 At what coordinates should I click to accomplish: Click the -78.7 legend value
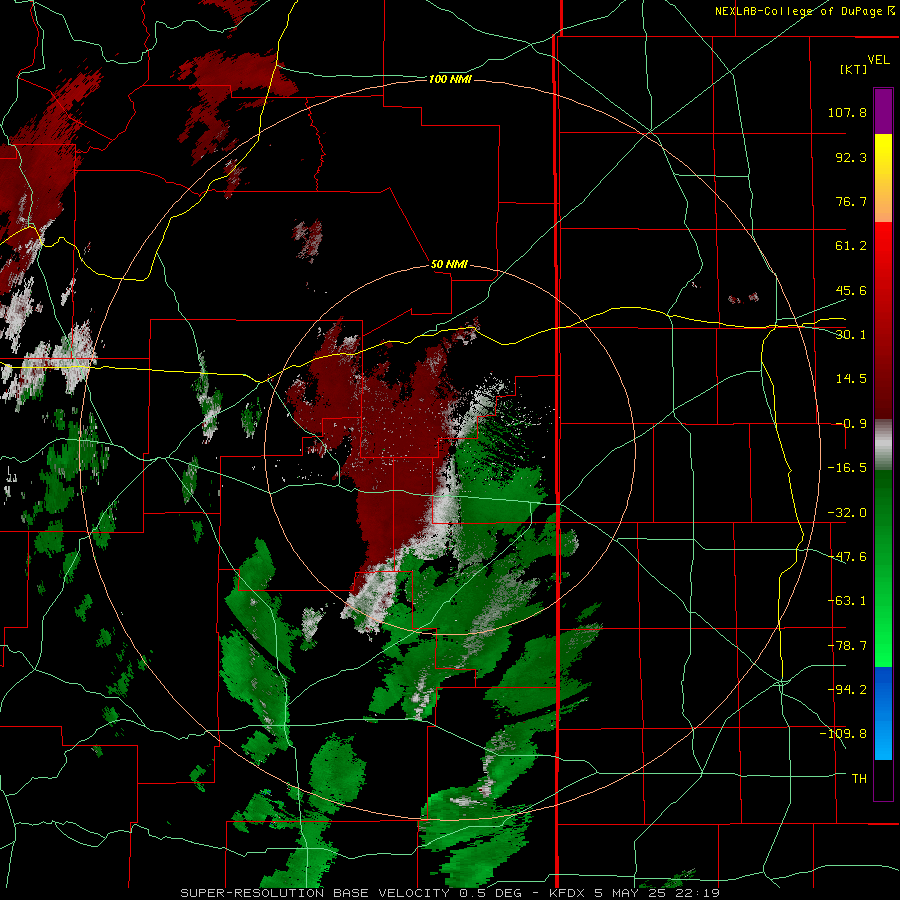(x=847, y=646)
